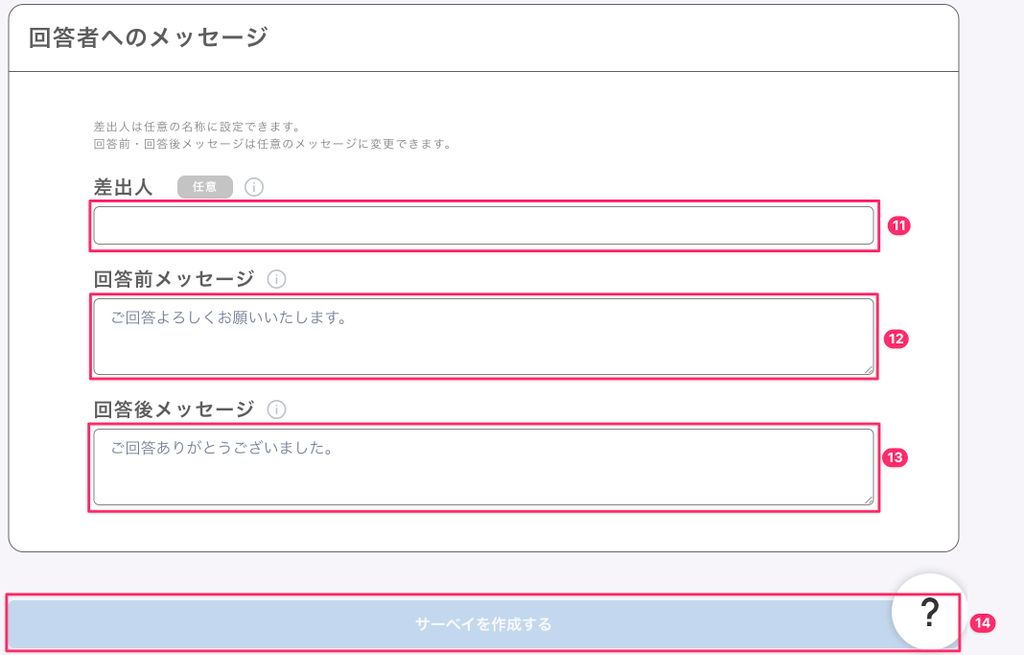Click the pink number 11 marker

click(898, 226)
